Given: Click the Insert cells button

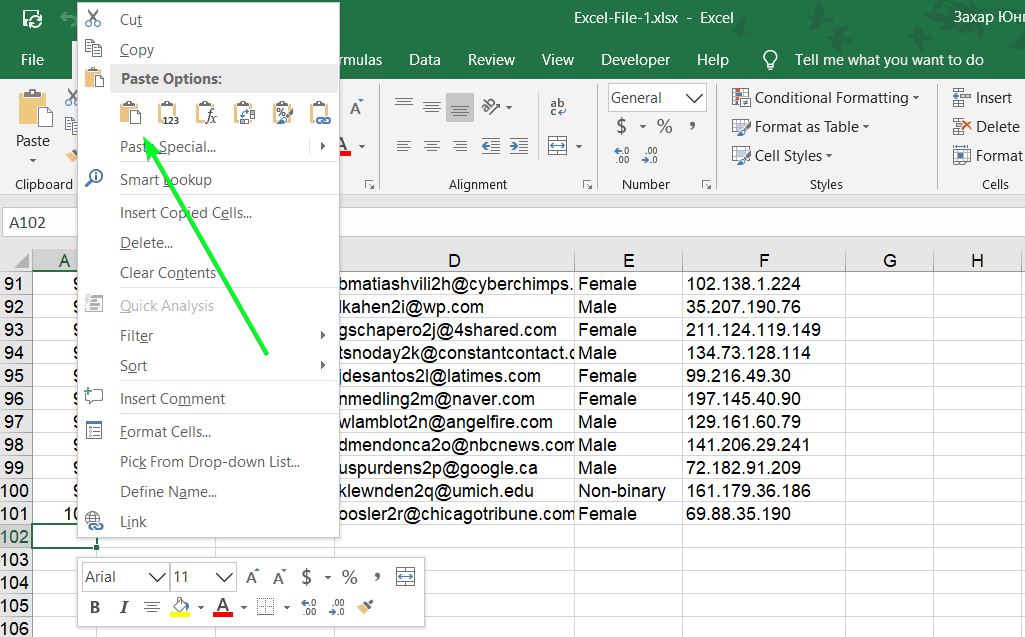Looking at the screenshot, I should point(983,98).
